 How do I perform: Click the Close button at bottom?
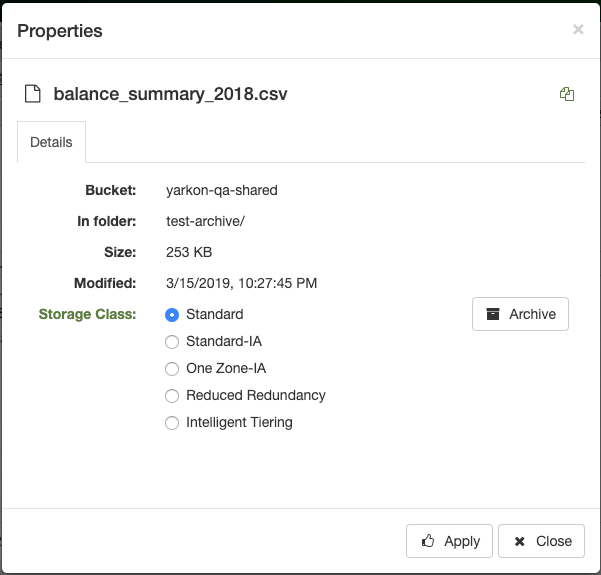click(x=541, y=541)
